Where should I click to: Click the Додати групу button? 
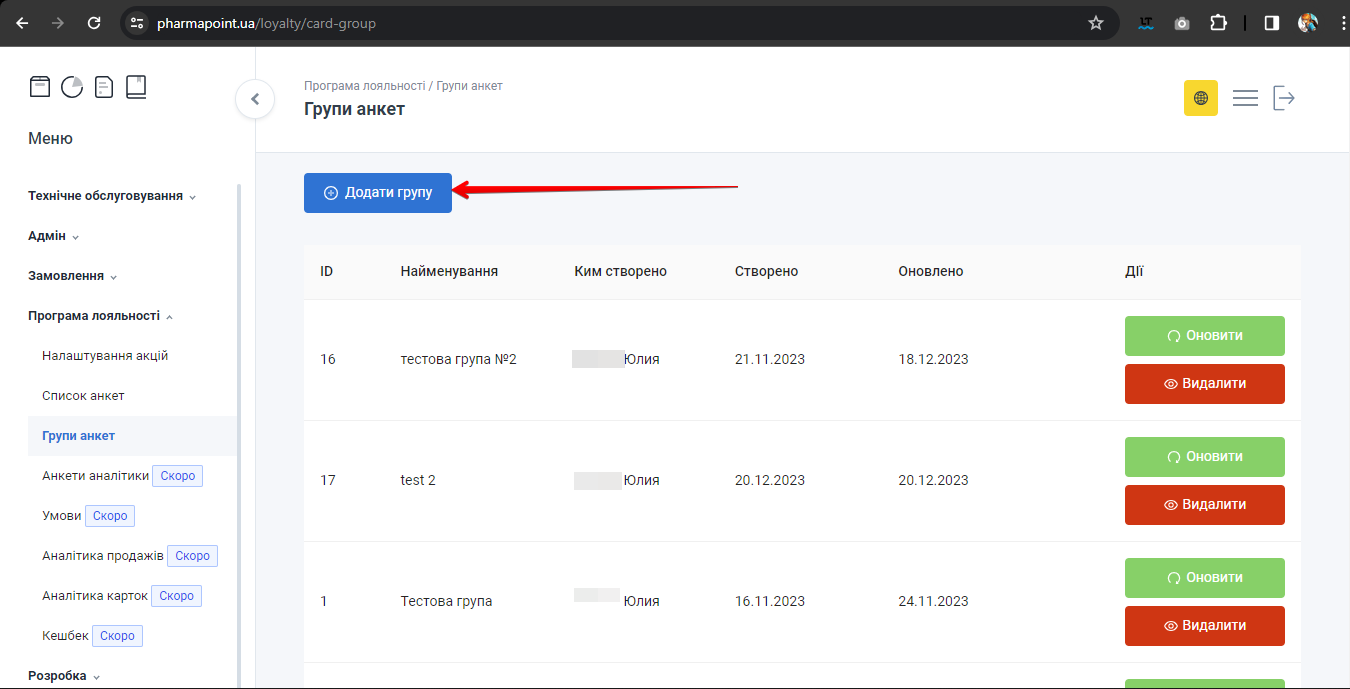[378, 193]
